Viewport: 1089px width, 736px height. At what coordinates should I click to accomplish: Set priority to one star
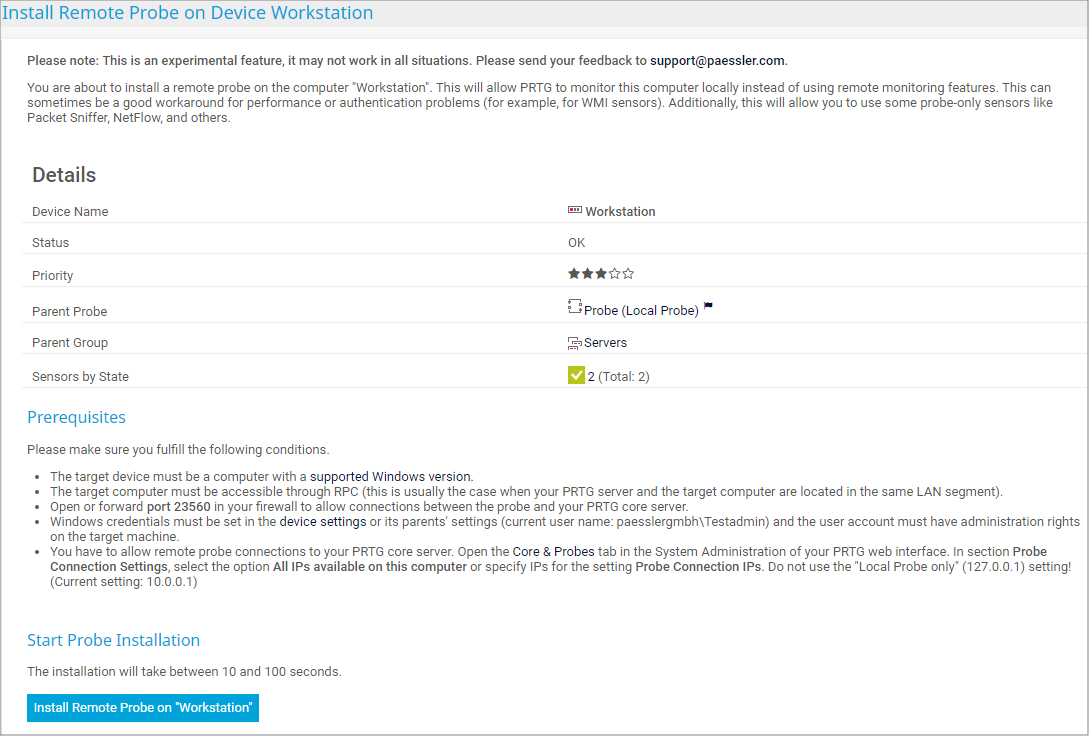click(x=574, y=274)
